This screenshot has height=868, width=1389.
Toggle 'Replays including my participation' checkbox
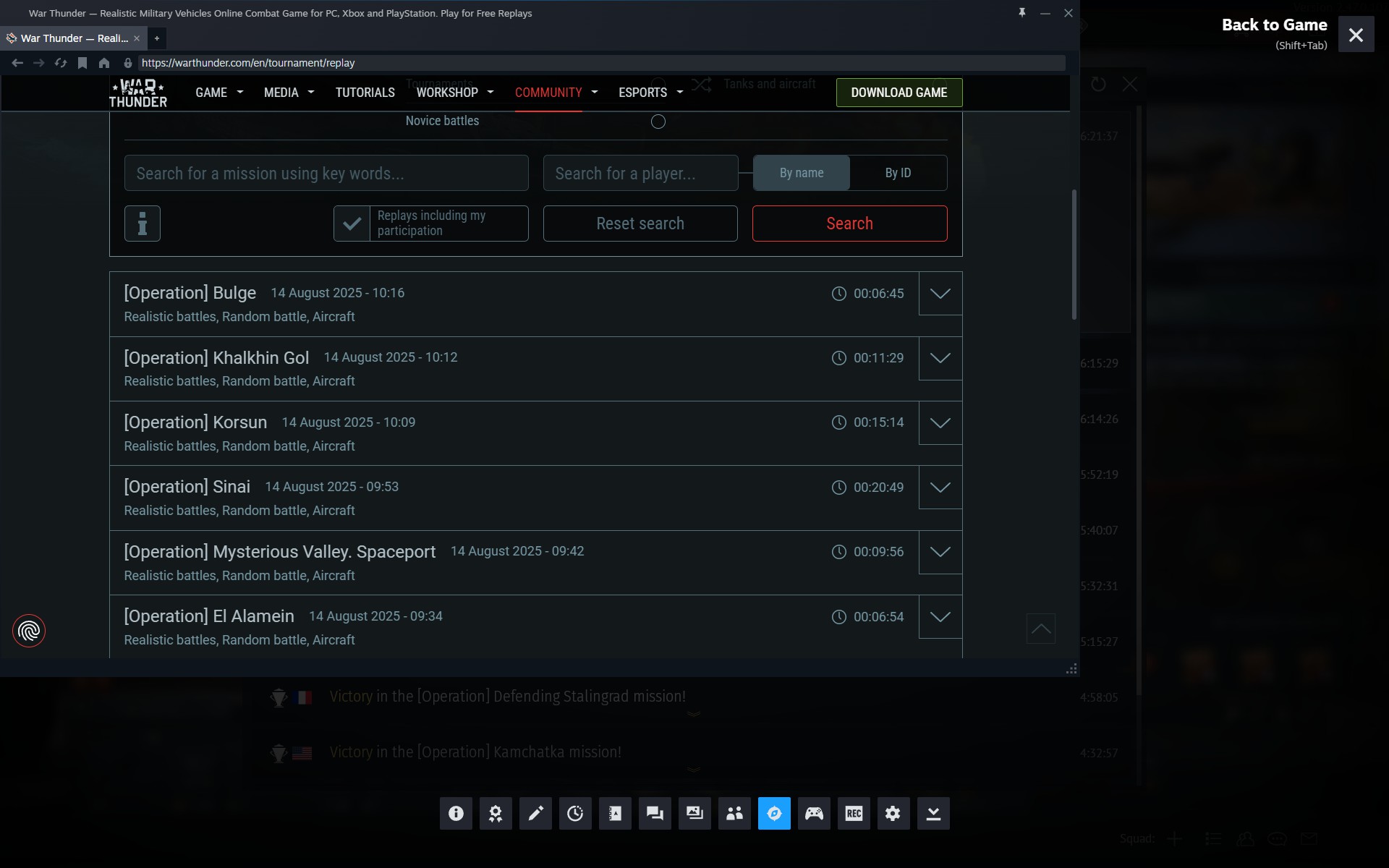coord(352,224)
